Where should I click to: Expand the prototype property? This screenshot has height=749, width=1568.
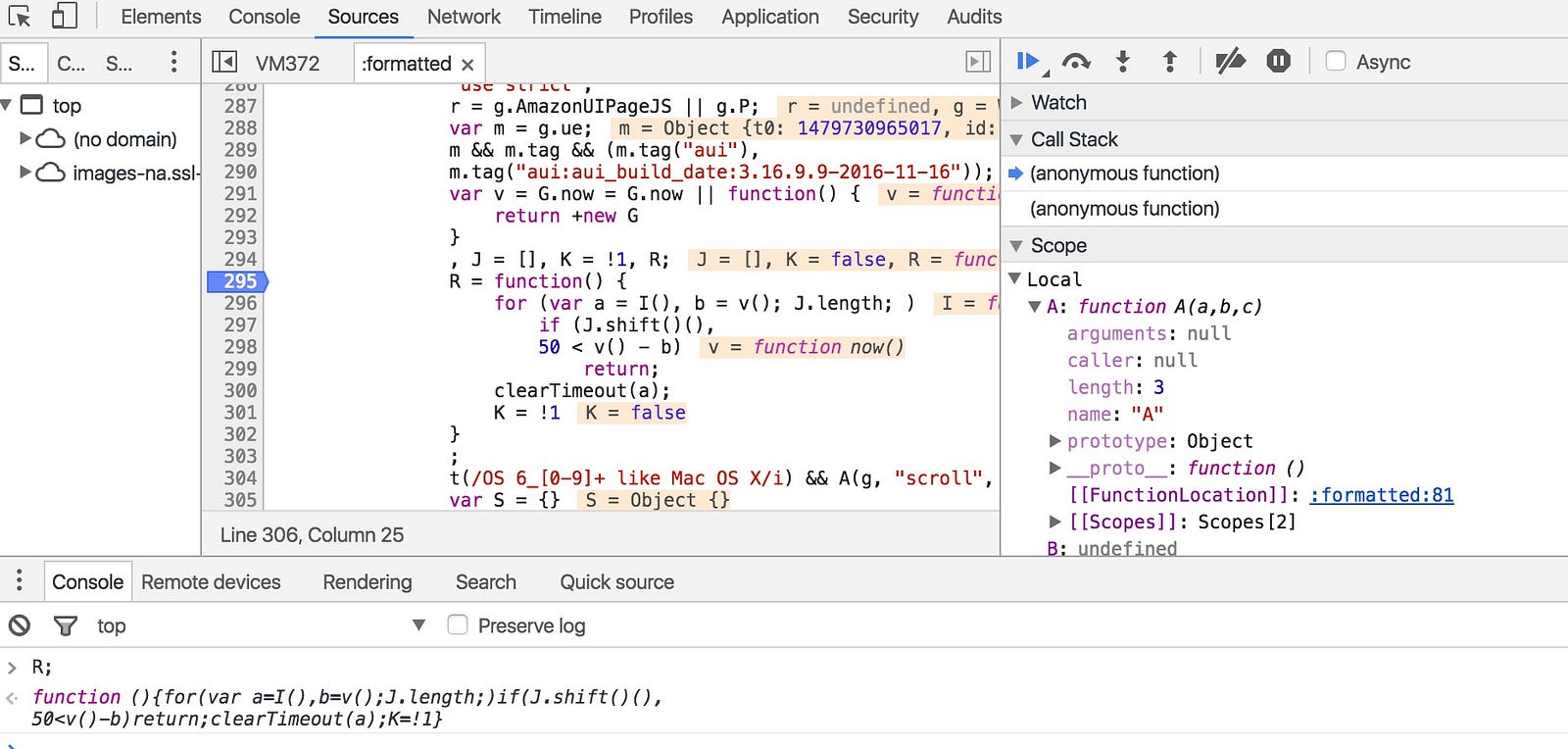(1055, 441)
